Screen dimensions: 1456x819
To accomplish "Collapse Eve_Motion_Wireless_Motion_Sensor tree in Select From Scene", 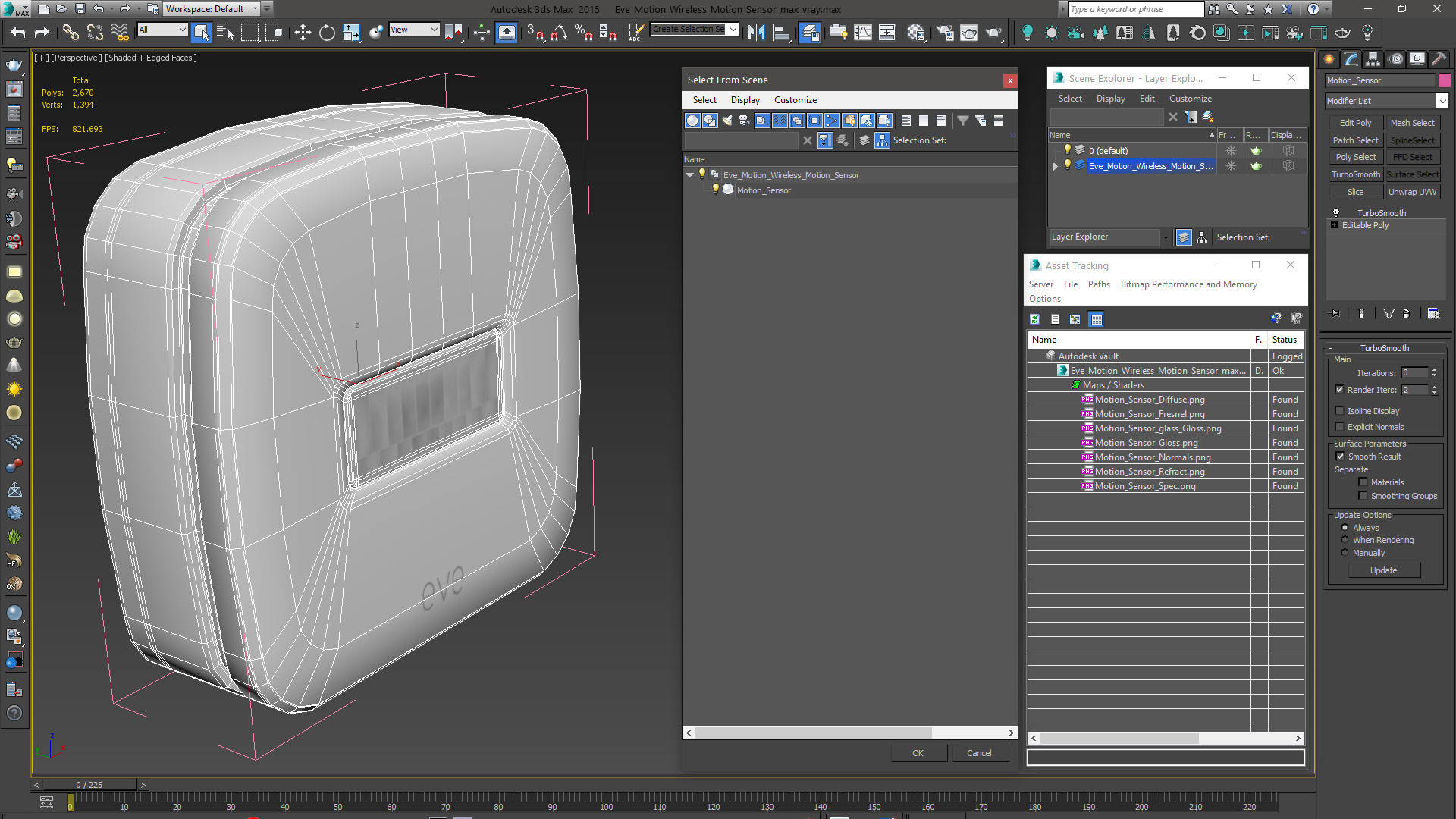I will 689,175.
